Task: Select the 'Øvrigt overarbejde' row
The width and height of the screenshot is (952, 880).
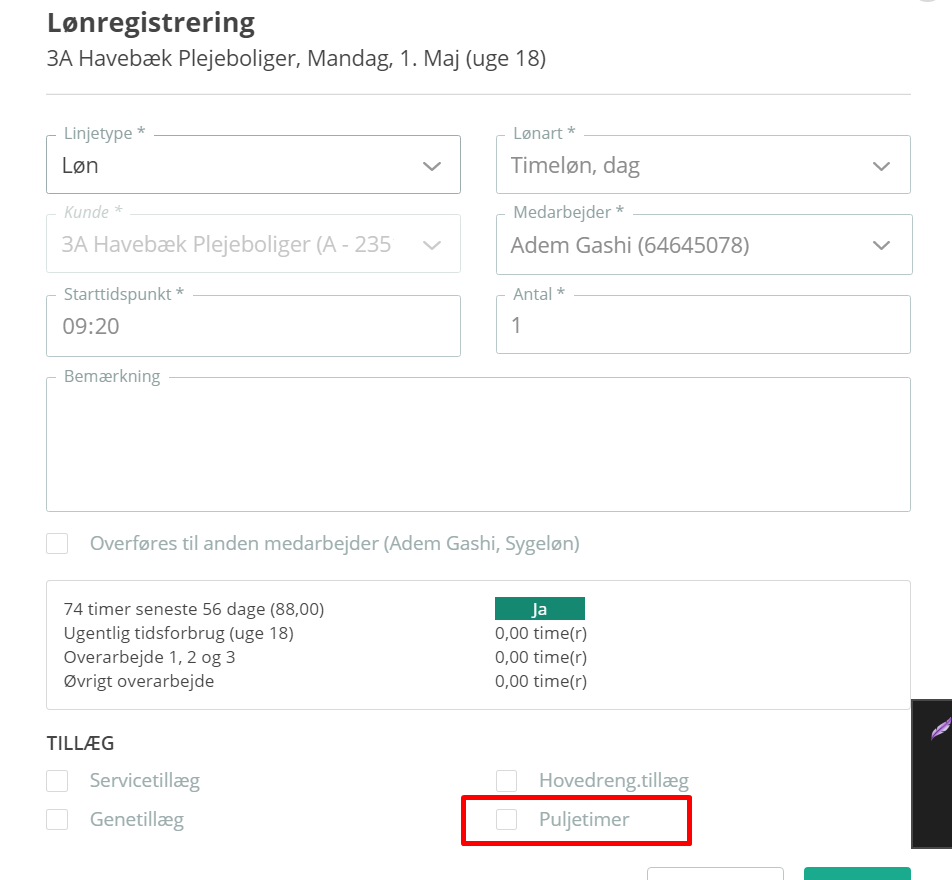Action: [325, 681]
